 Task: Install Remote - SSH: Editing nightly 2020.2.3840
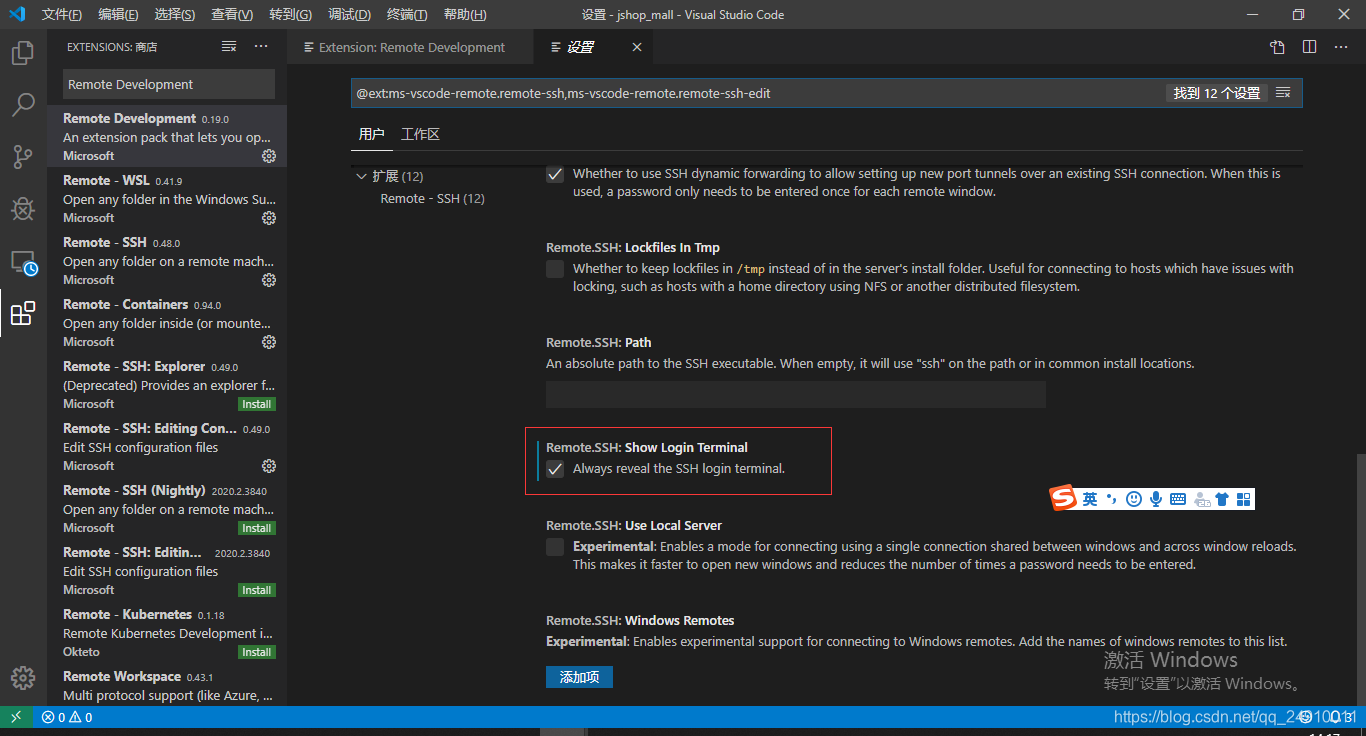tap(257, 590)
